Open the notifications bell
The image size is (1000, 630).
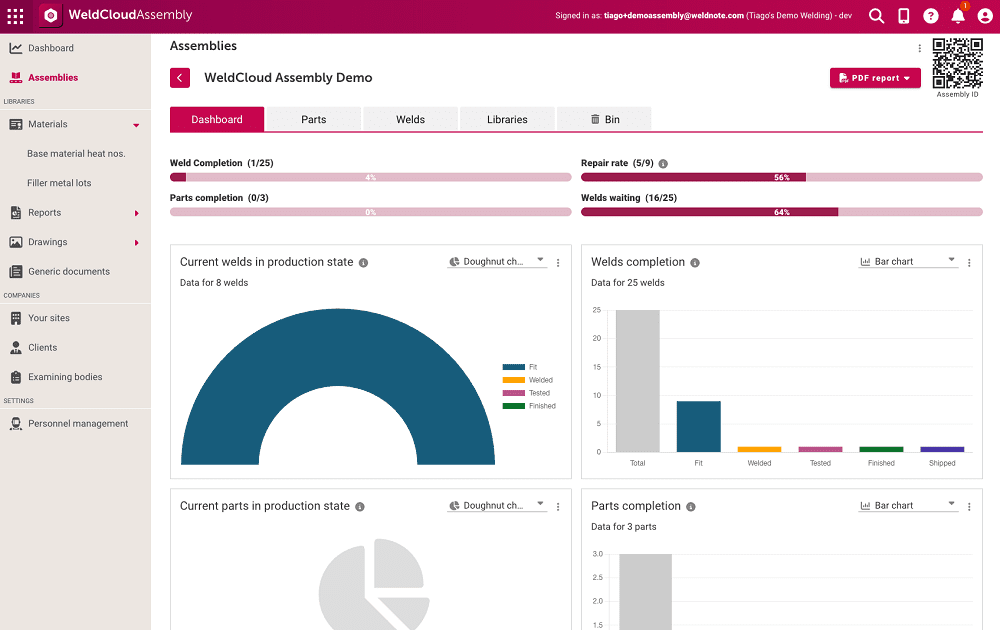(x=957, y=16)
